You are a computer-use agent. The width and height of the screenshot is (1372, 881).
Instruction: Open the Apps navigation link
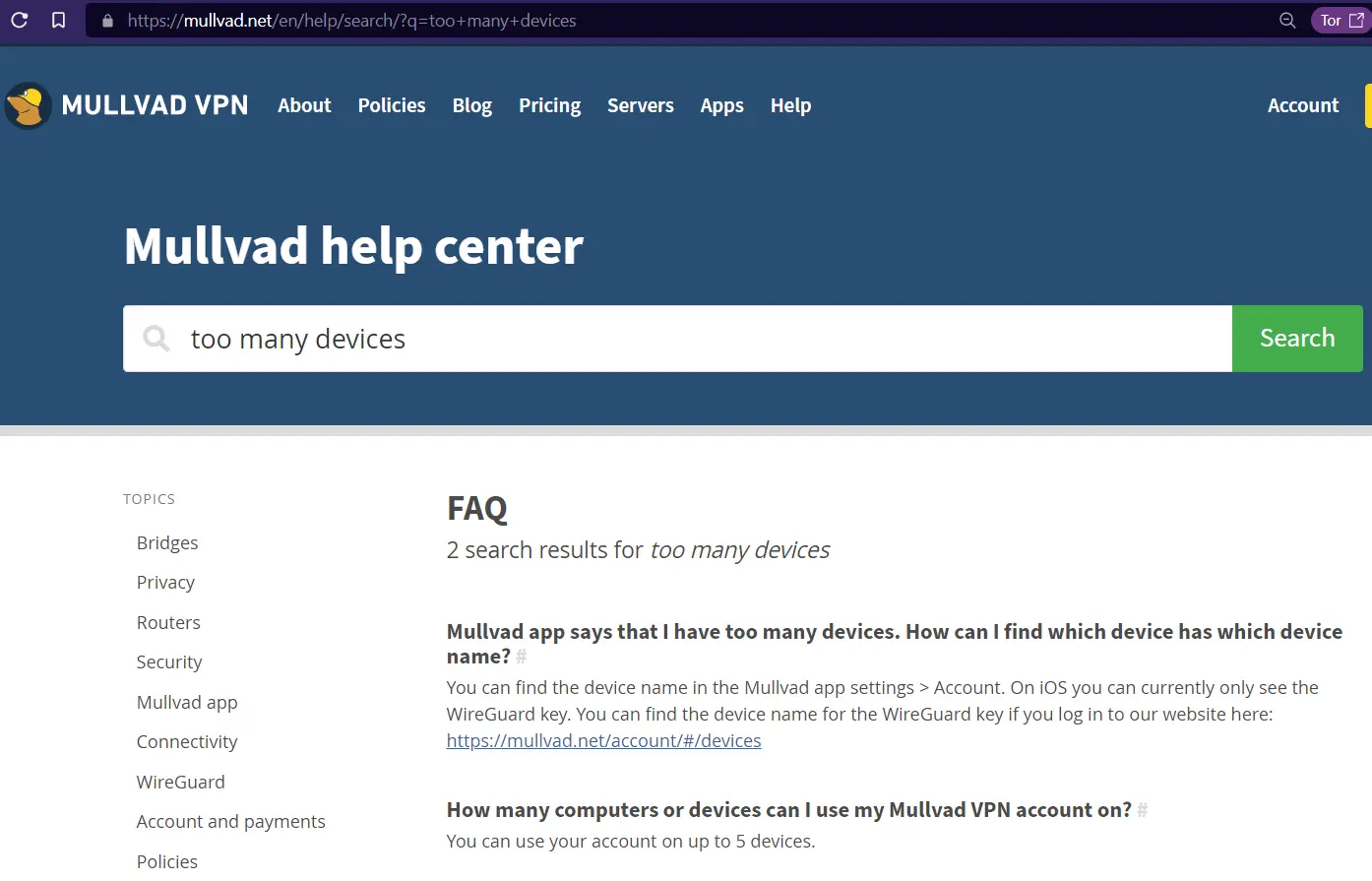coord(721,105)
